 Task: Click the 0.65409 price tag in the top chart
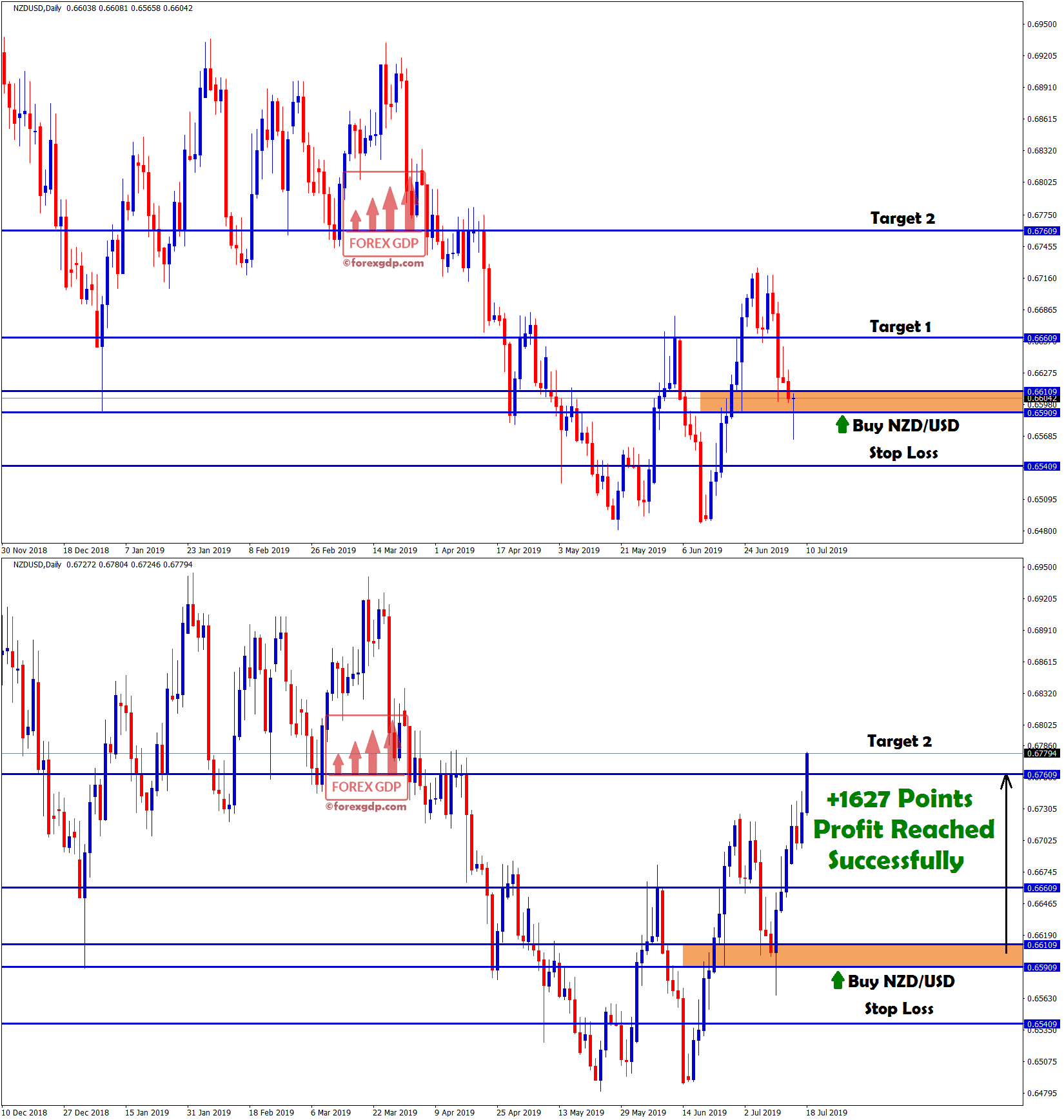click(x=1041, y=466)
